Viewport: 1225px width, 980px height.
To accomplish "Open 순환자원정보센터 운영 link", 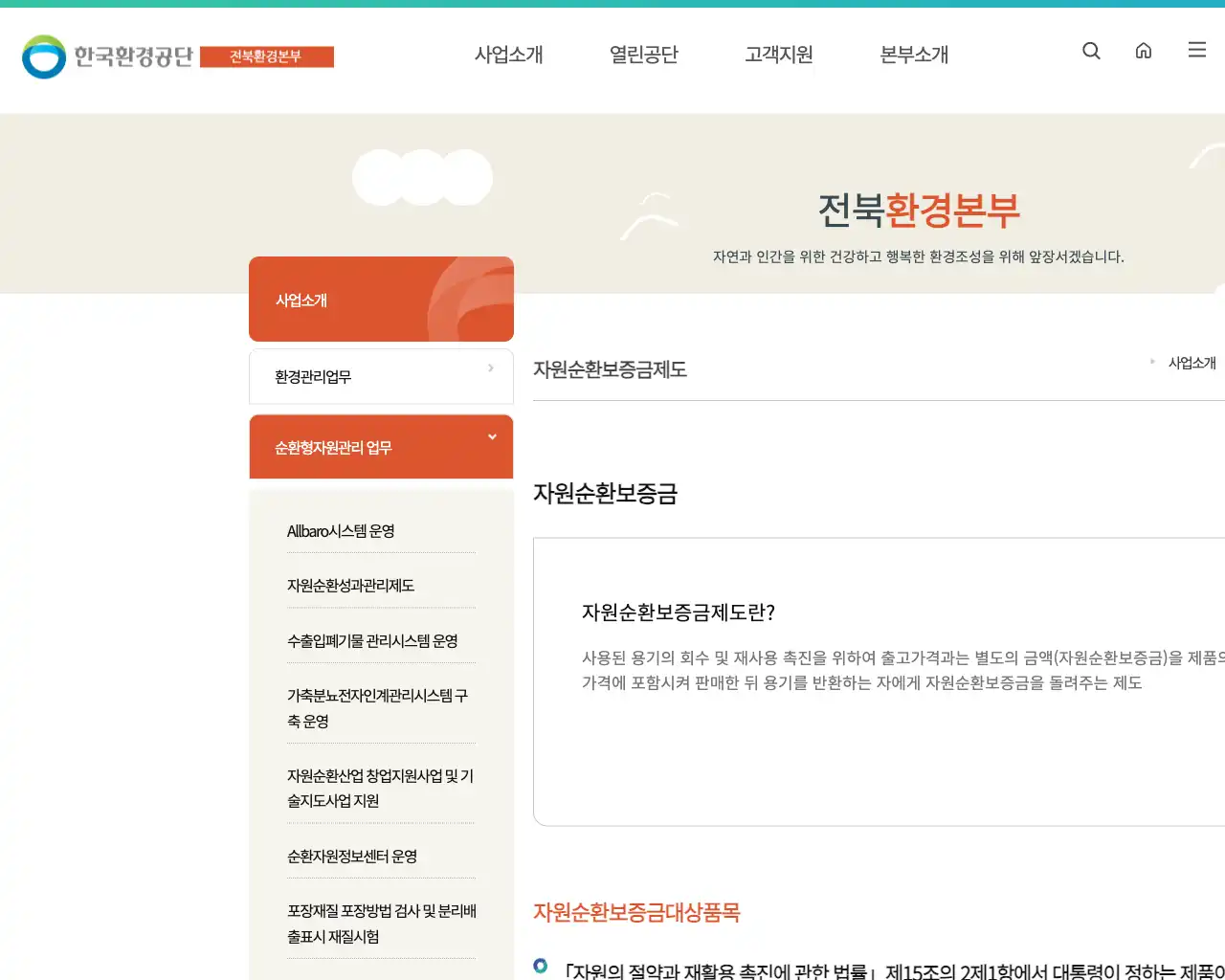I will coord(352,857).
